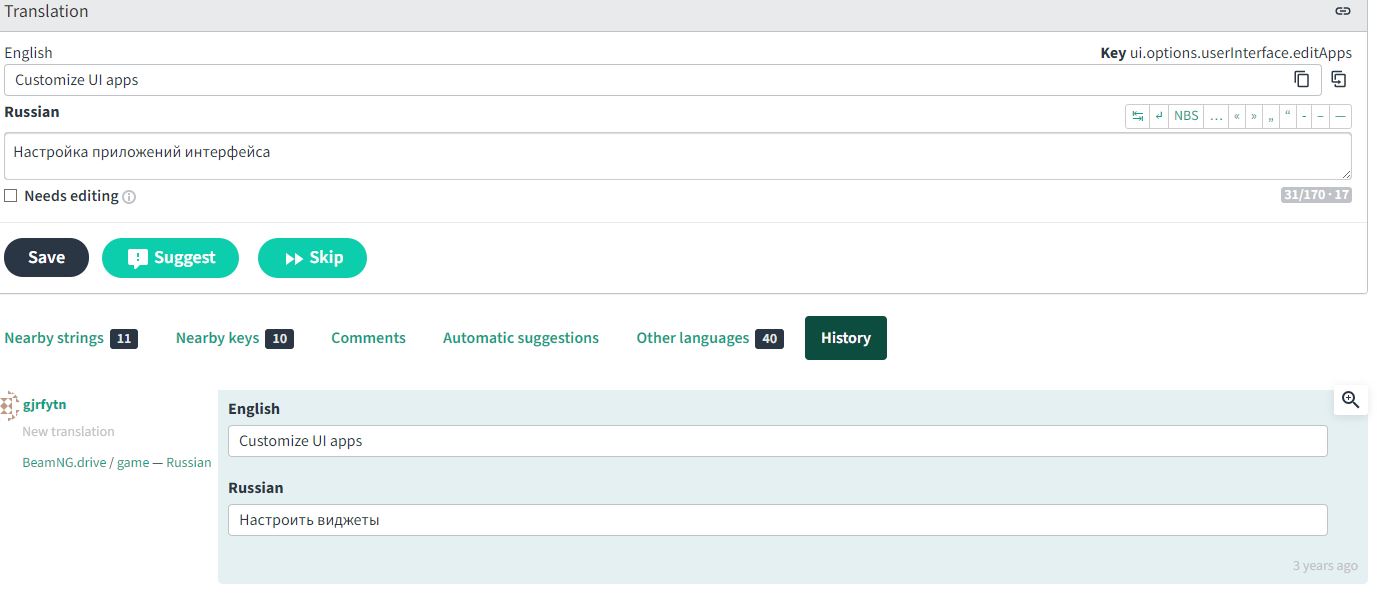Viewport: 1377px width, 594px height.
Task: Open the Russian language link in history
Action: 189,463
